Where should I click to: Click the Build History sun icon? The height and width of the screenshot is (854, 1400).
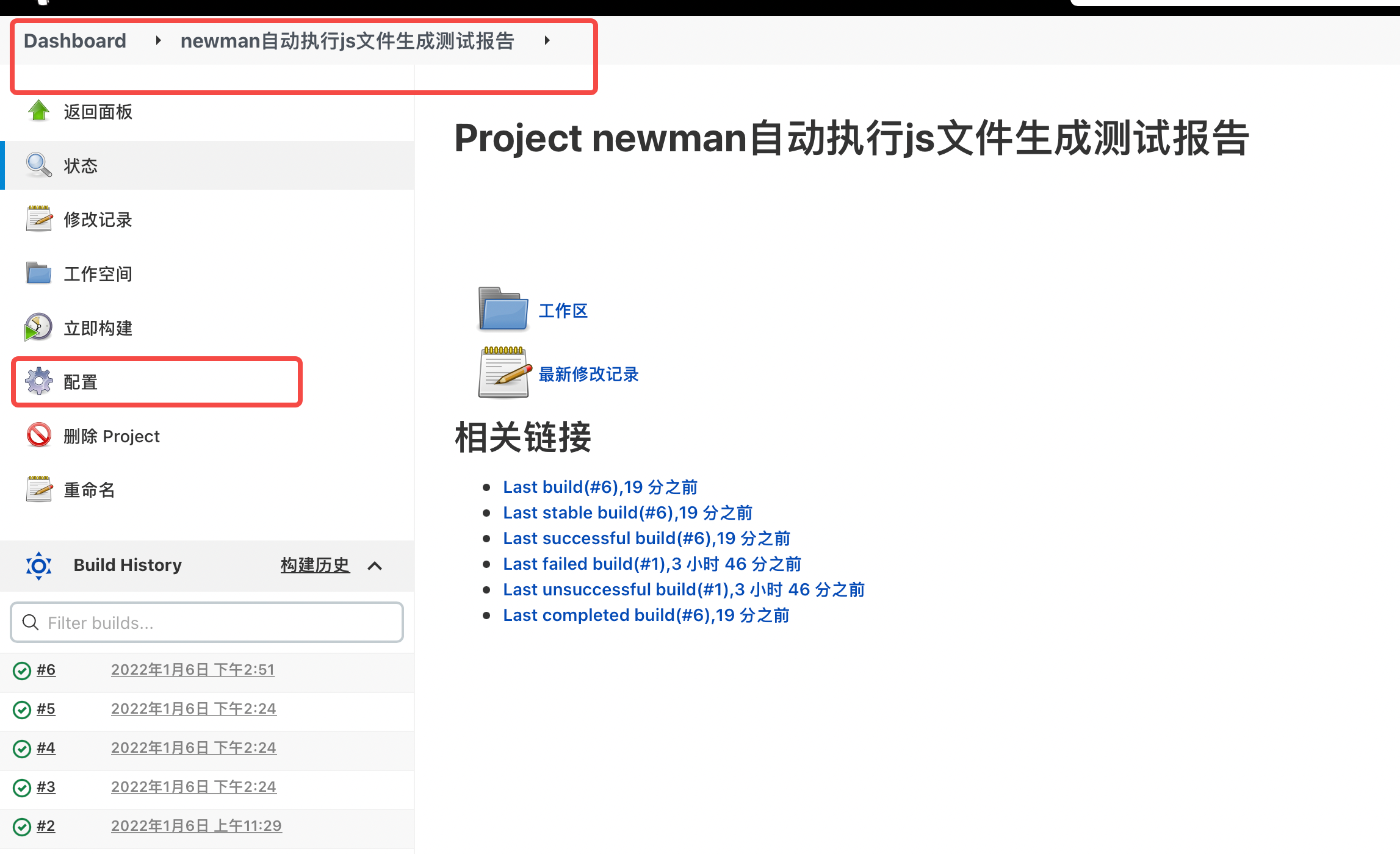38,565
